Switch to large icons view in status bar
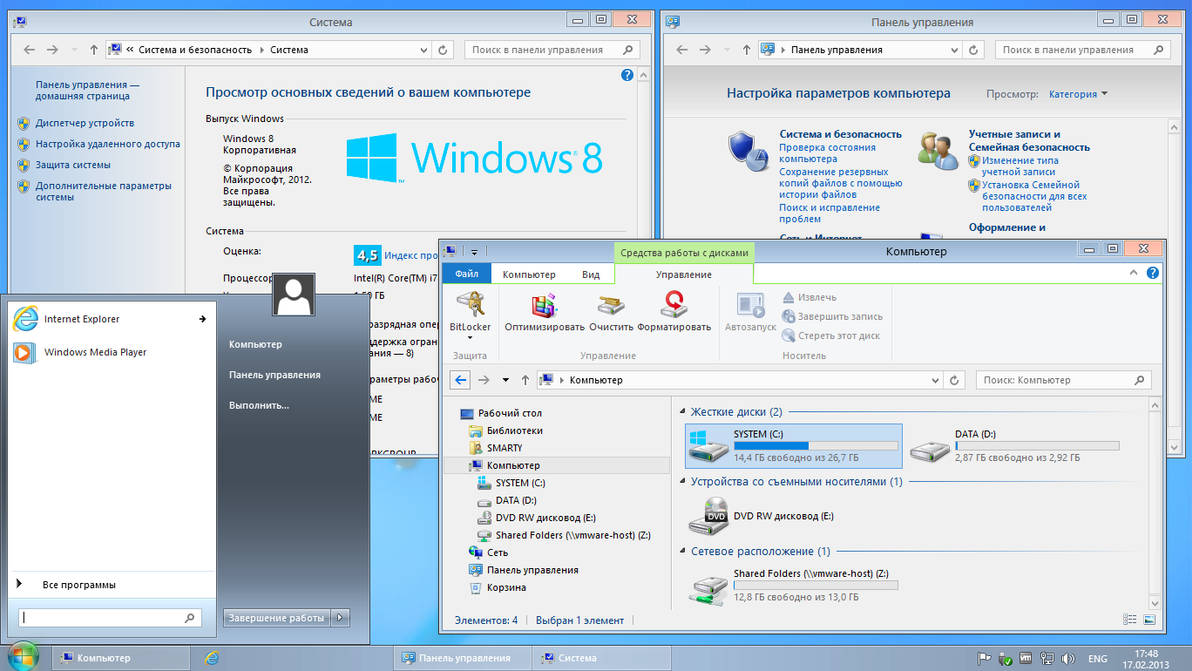Screen dimensions: 1192x671 (x=1149, y=620)
